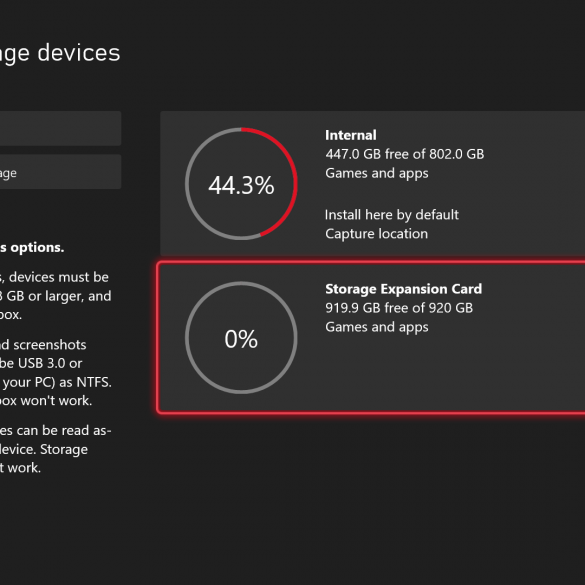Click the 'Storage Expansion Card' heading label
Viewport: 585px width, 585px height.
(403, 289)
